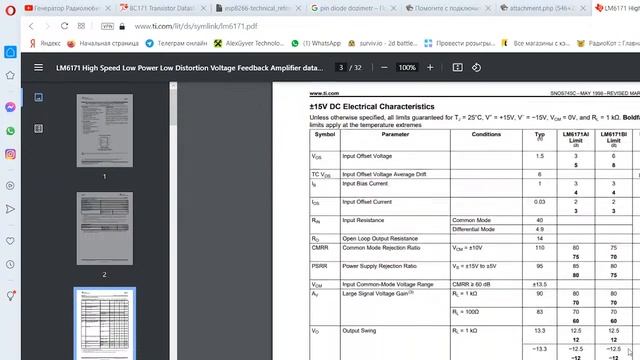640x360 pixels.
Task: Open the Телеграм онлайн bookmark
Action: pyautogui.click(x=176, y=43)
